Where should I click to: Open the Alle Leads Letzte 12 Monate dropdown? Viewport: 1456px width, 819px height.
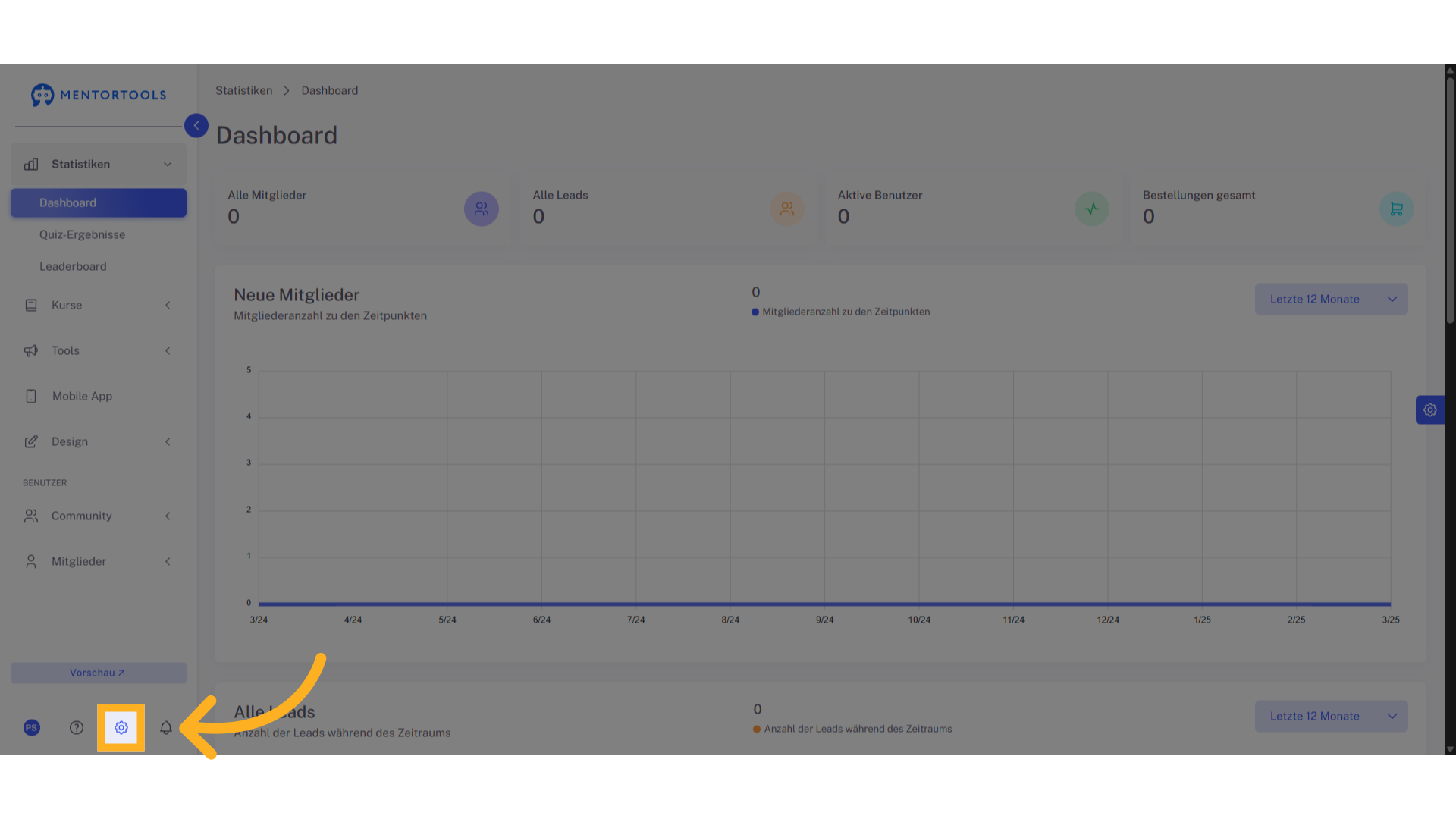click(1332, 717)
